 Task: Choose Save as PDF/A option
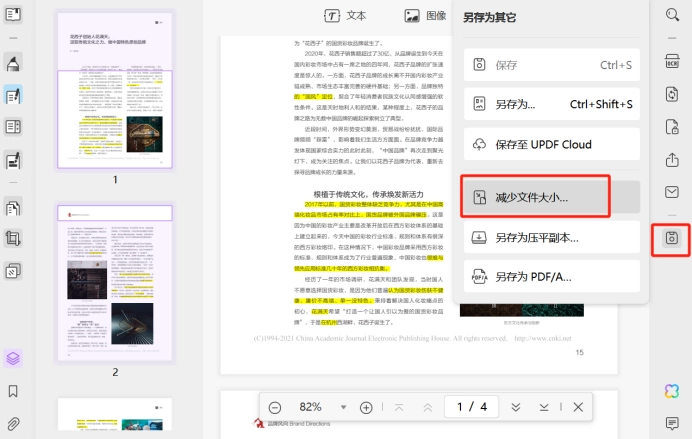(552, 277)
